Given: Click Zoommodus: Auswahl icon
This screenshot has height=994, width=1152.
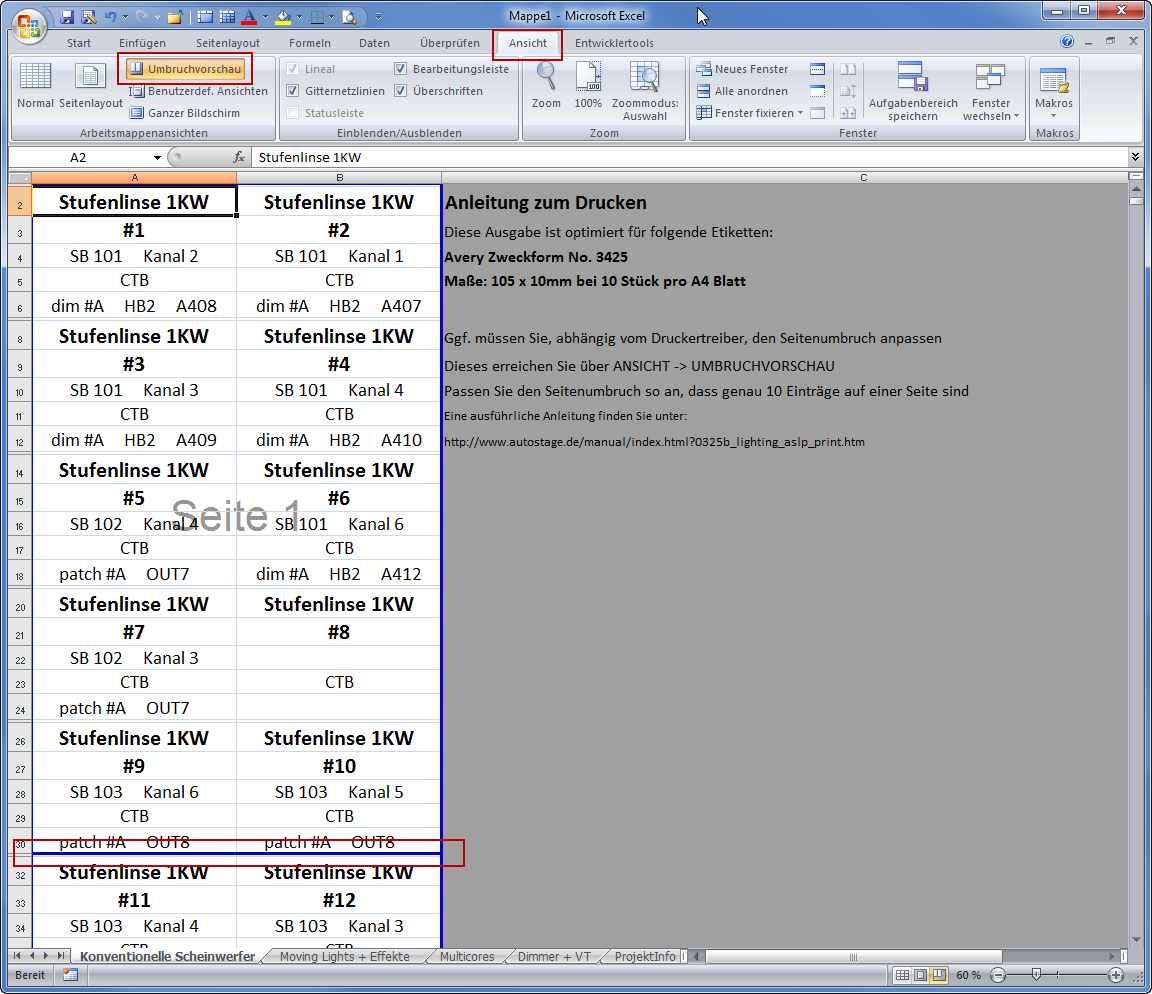Looking at the screenshot, I should coord(645,78).
